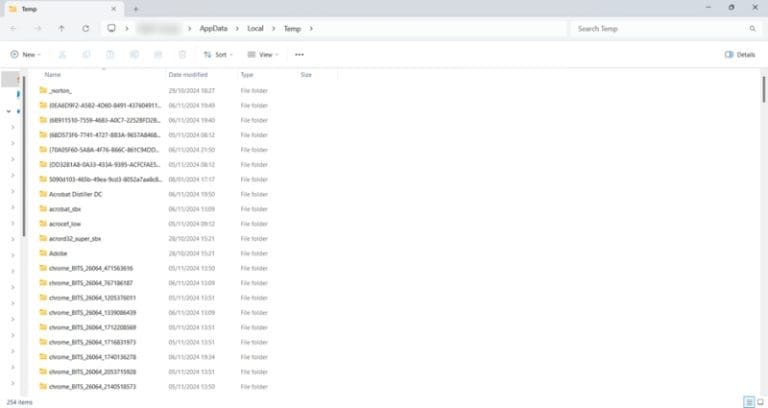The image size is (768, 408).
Task: Open the _norton_ folder icon
Action: pos(43,90)
